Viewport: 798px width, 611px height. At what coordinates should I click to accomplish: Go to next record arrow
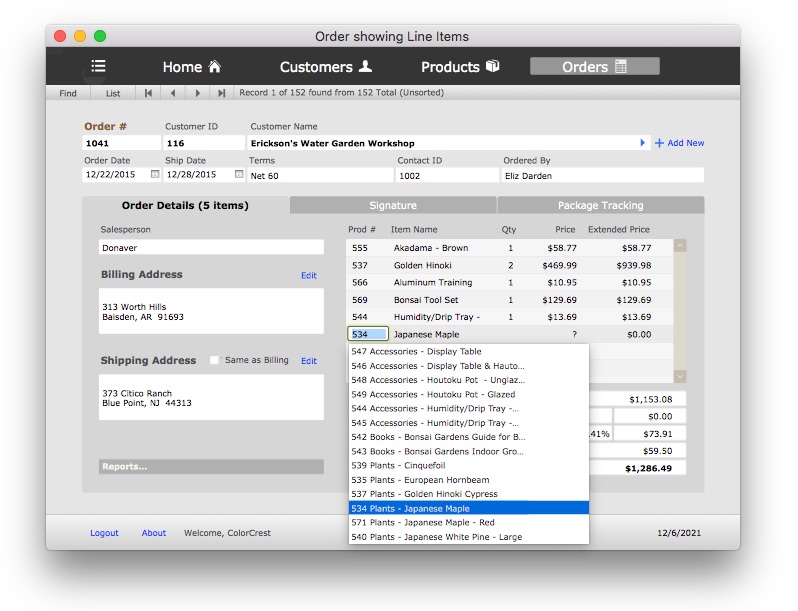coord(197,93)
